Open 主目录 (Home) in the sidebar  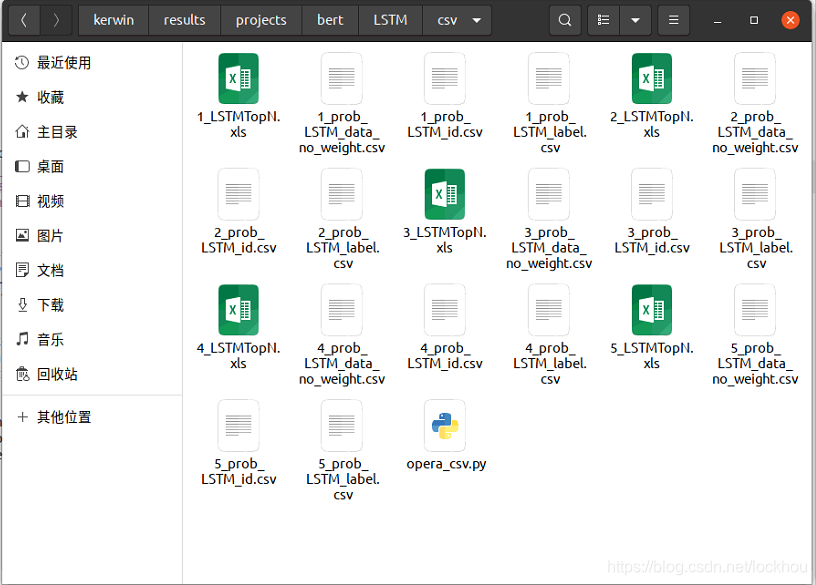click(x=92, y=132)
